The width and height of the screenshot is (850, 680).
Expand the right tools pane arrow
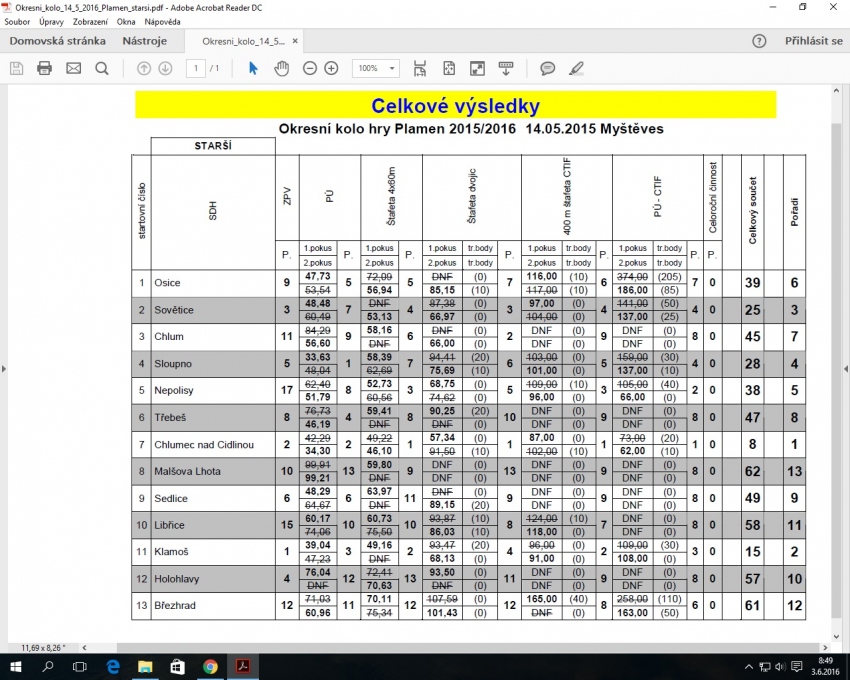846,369
